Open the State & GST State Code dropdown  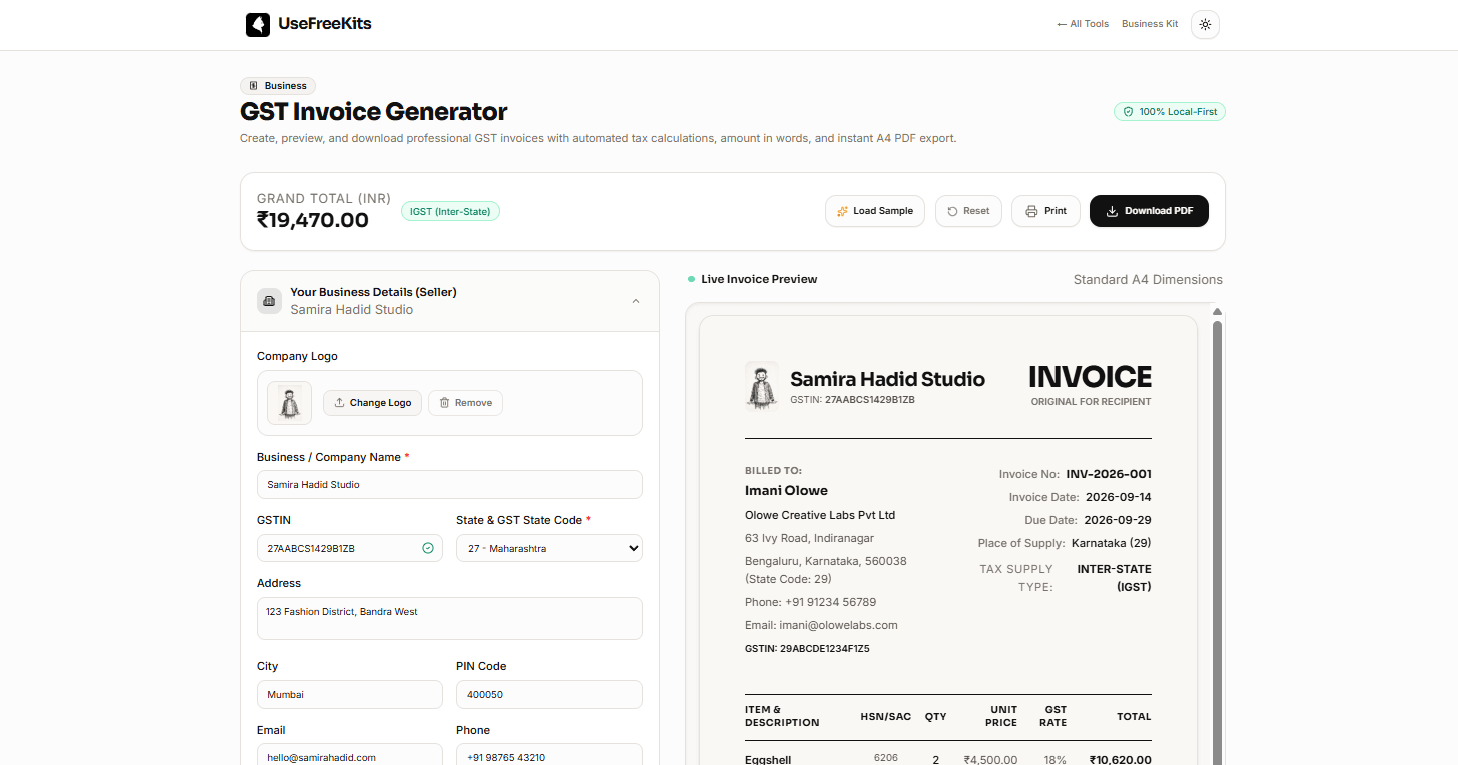549,548
